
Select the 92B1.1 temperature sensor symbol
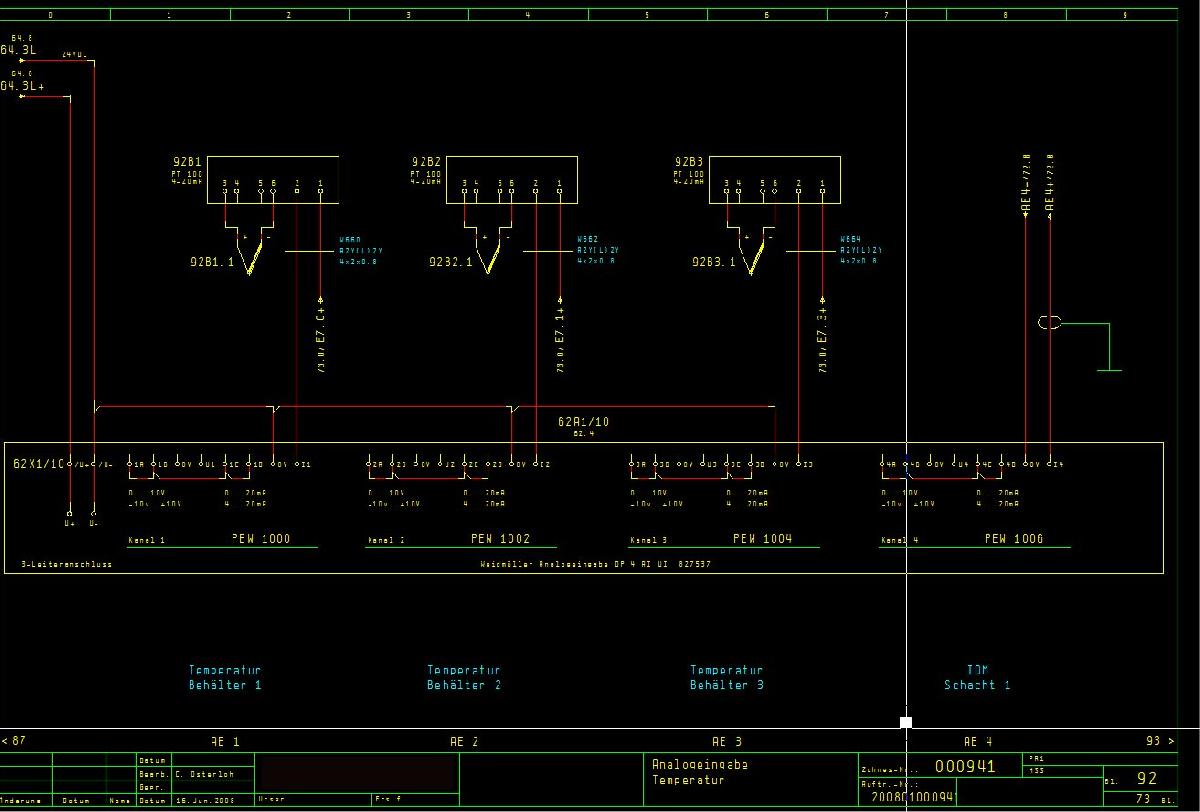(251, 257)
